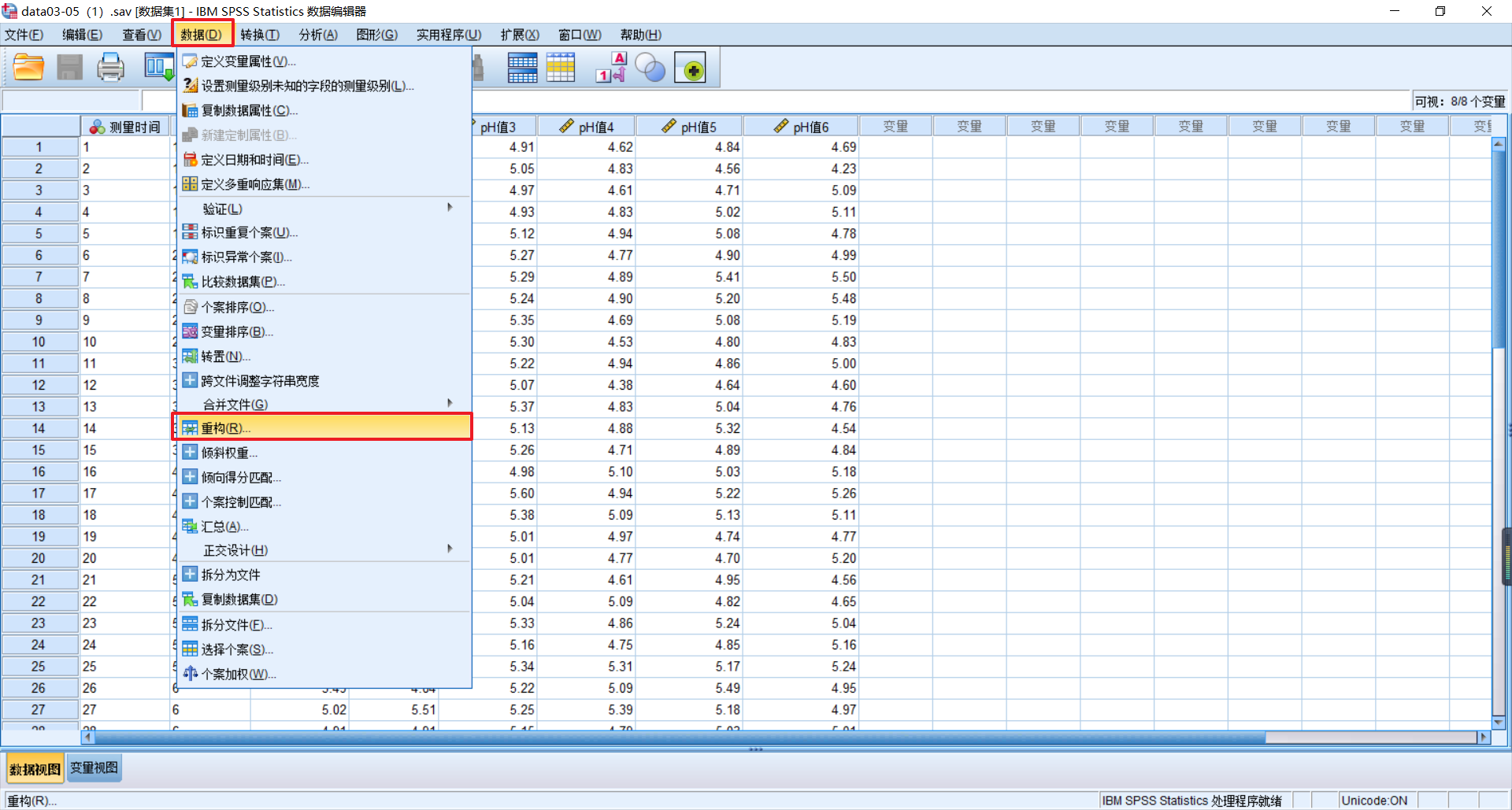Click the 跨文件调整字符串宽度 plus icon entry
Viewport: 1512px width, 810px height.
click(324, 380)
